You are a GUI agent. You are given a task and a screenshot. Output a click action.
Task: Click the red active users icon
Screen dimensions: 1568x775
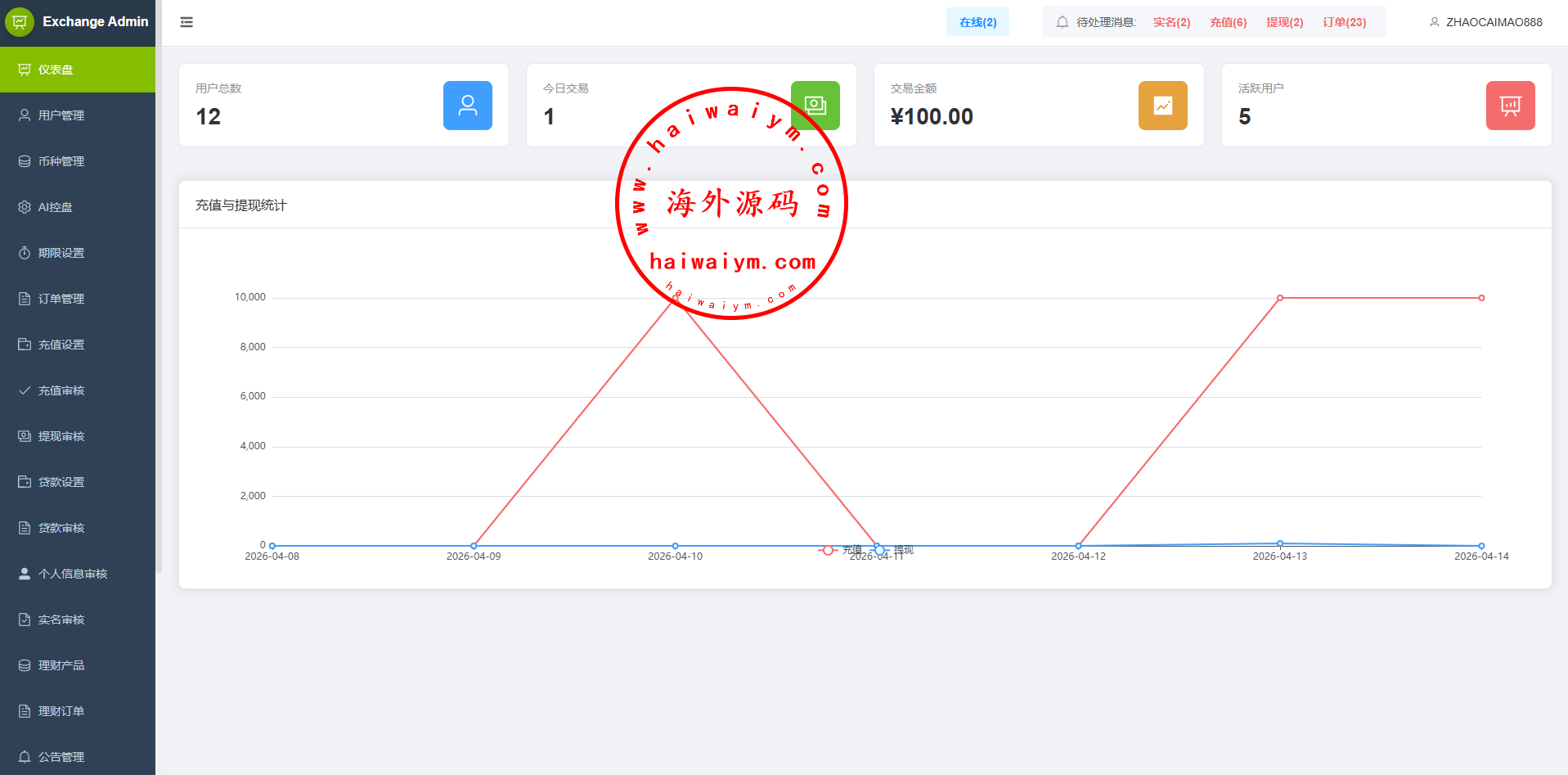[1510, 106]
